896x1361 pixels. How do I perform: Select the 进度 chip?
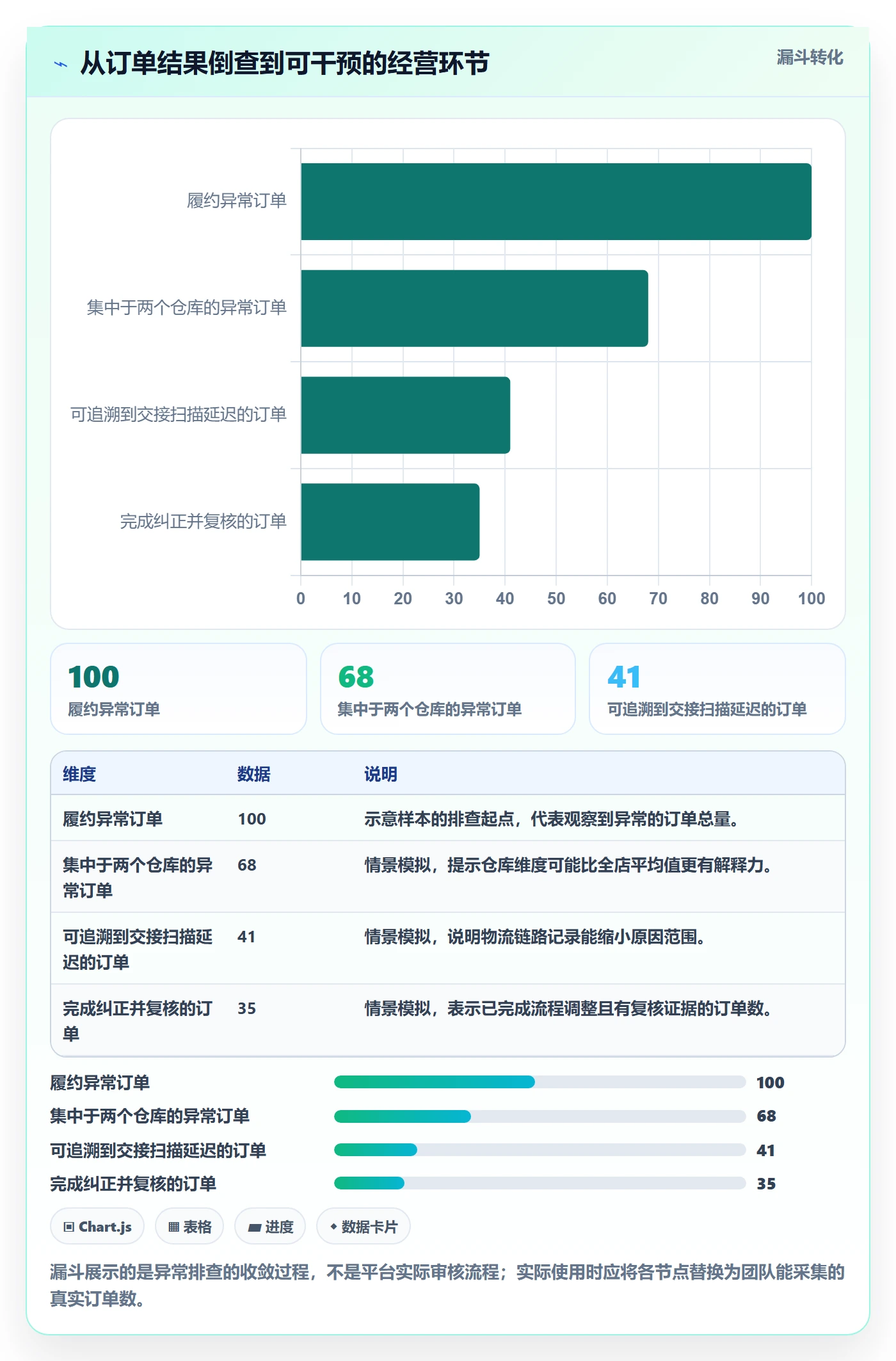click(x=270, y=1227)
